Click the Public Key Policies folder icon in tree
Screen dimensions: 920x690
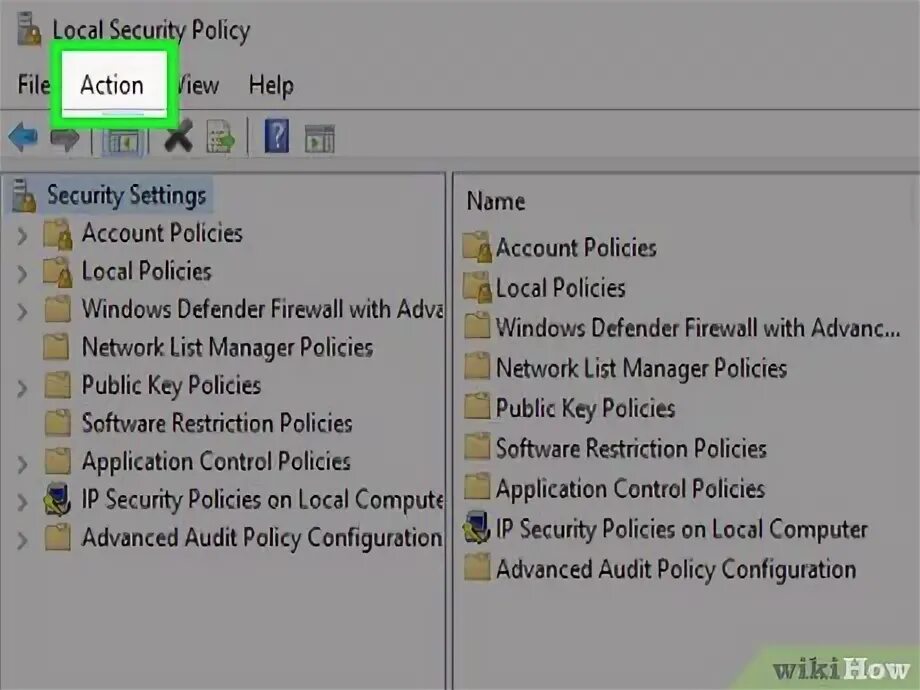pos(58,385)
